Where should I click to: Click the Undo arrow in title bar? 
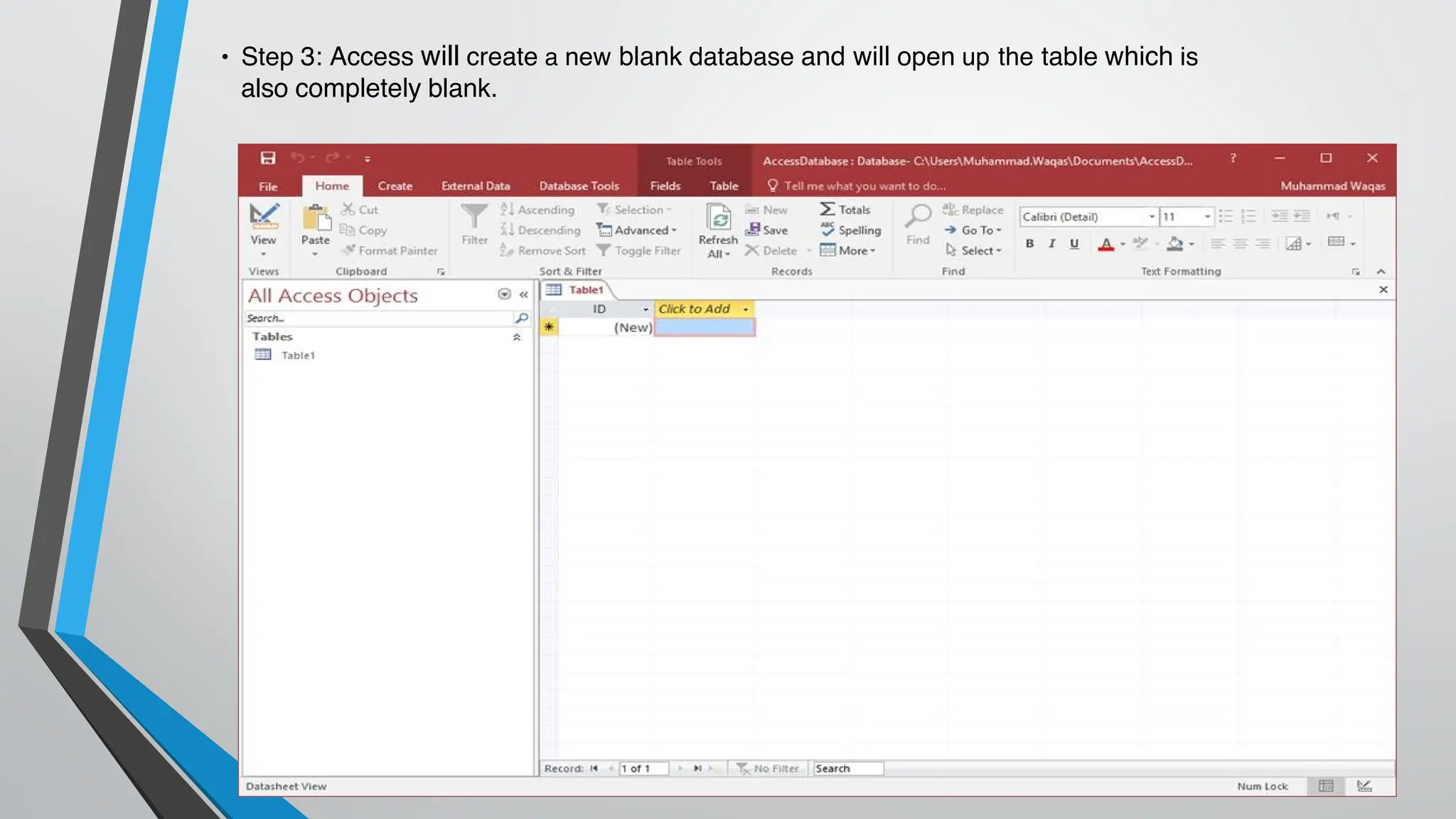tap(298, 158)
